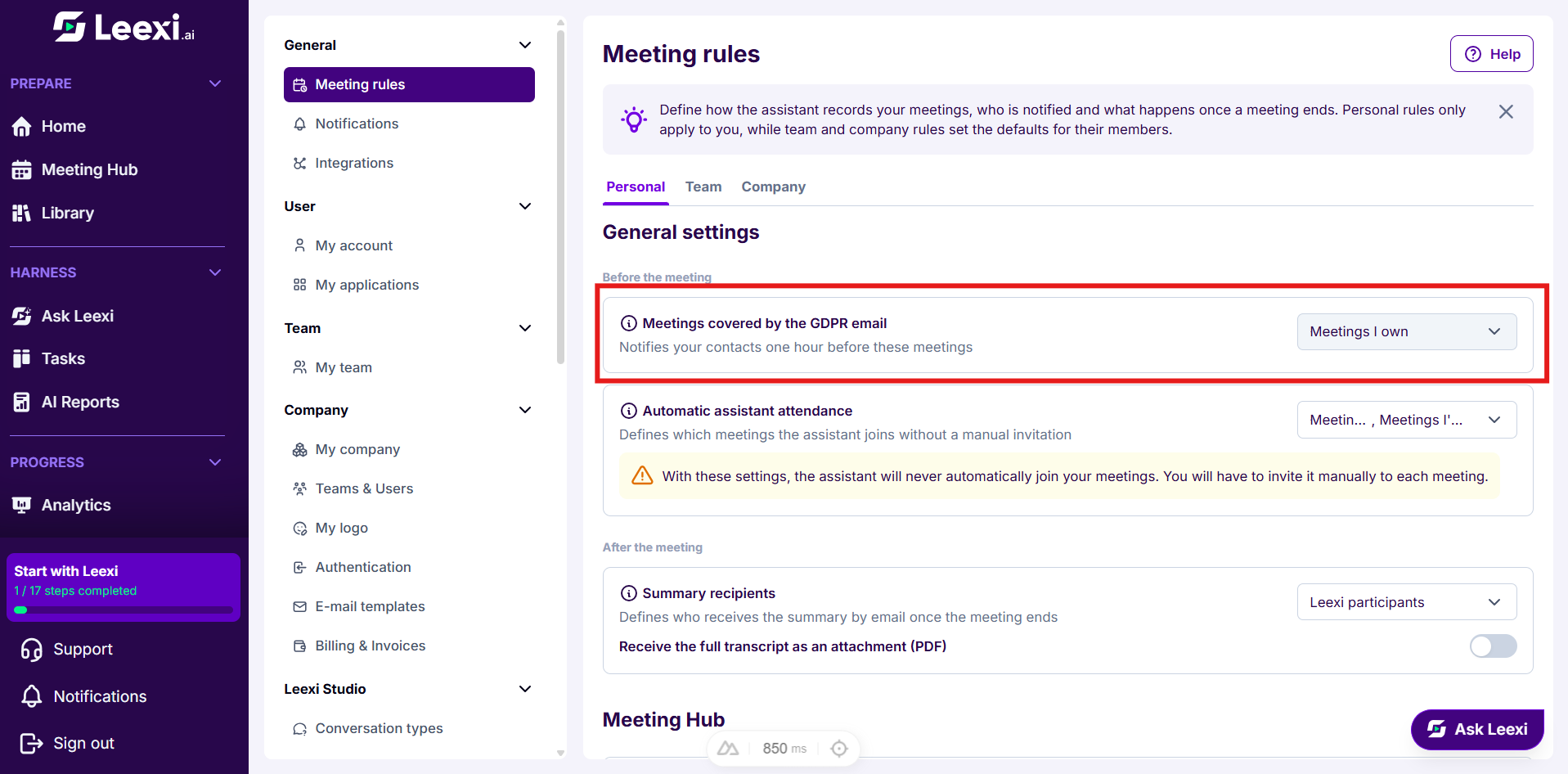The image size is (1568, 774).
Task: Click the My applications grid icon
Action: click(299, 286)
